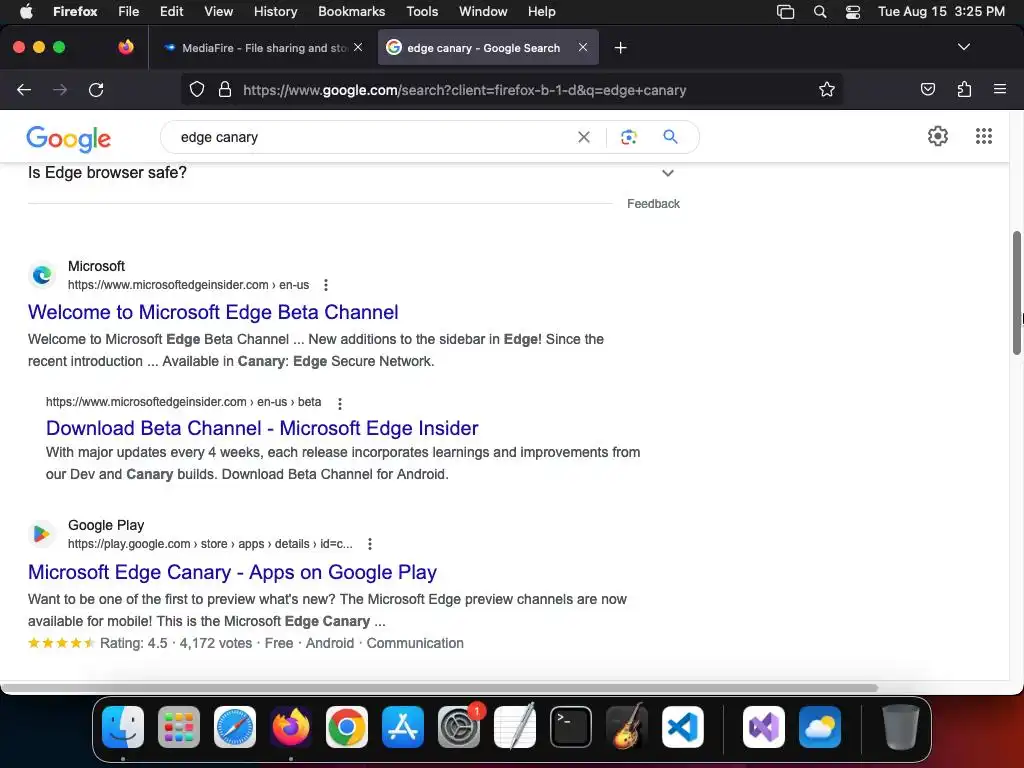Launch Finder from the dock
Screen dimensions: 1024x768
(x=123, y=727)
